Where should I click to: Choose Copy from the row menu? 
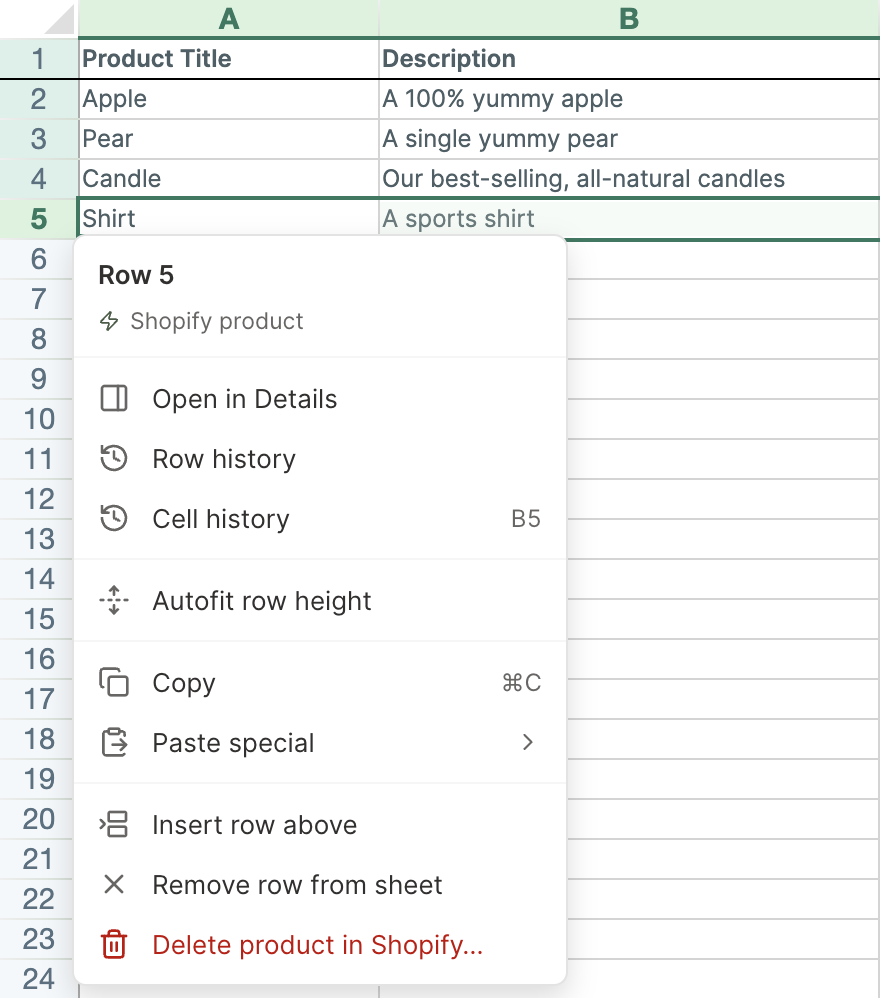coord(320,682)
